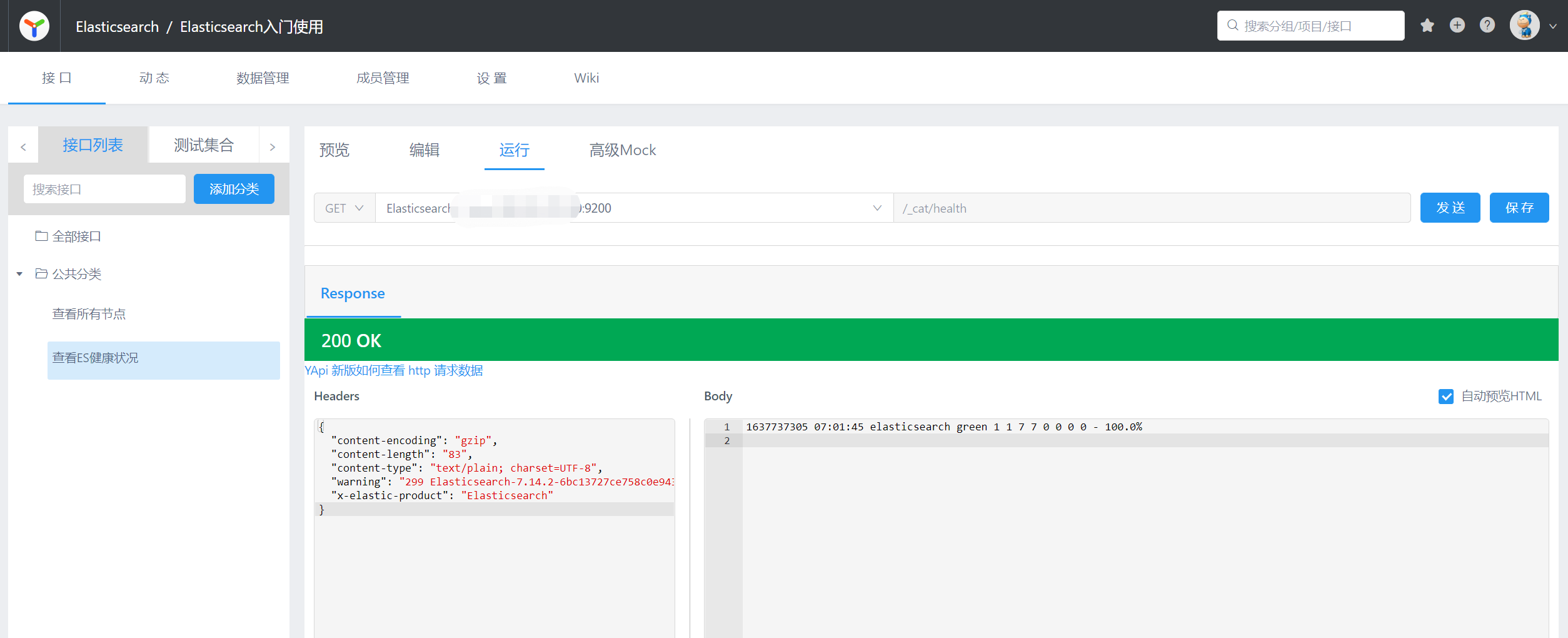Select the 运行 panel tab
Screen dimensions: 1568x638
pos(515,150)
